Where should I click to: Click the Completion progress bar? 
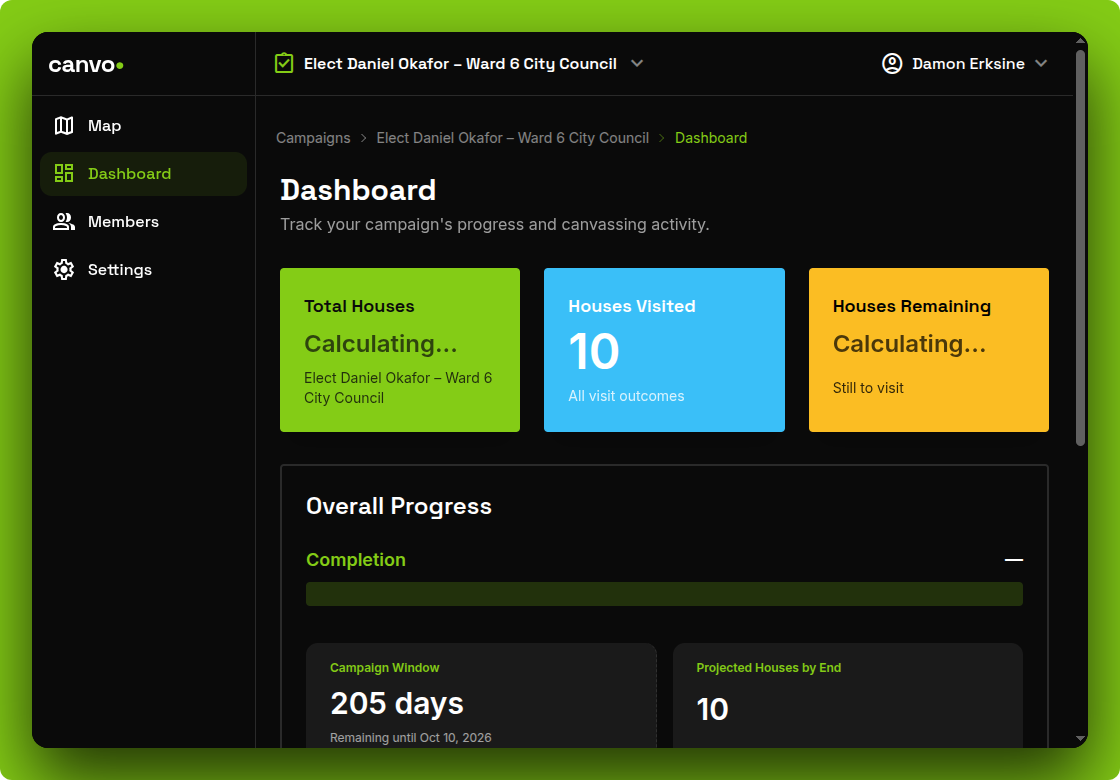pyautogui.click(x=664, y=594)
